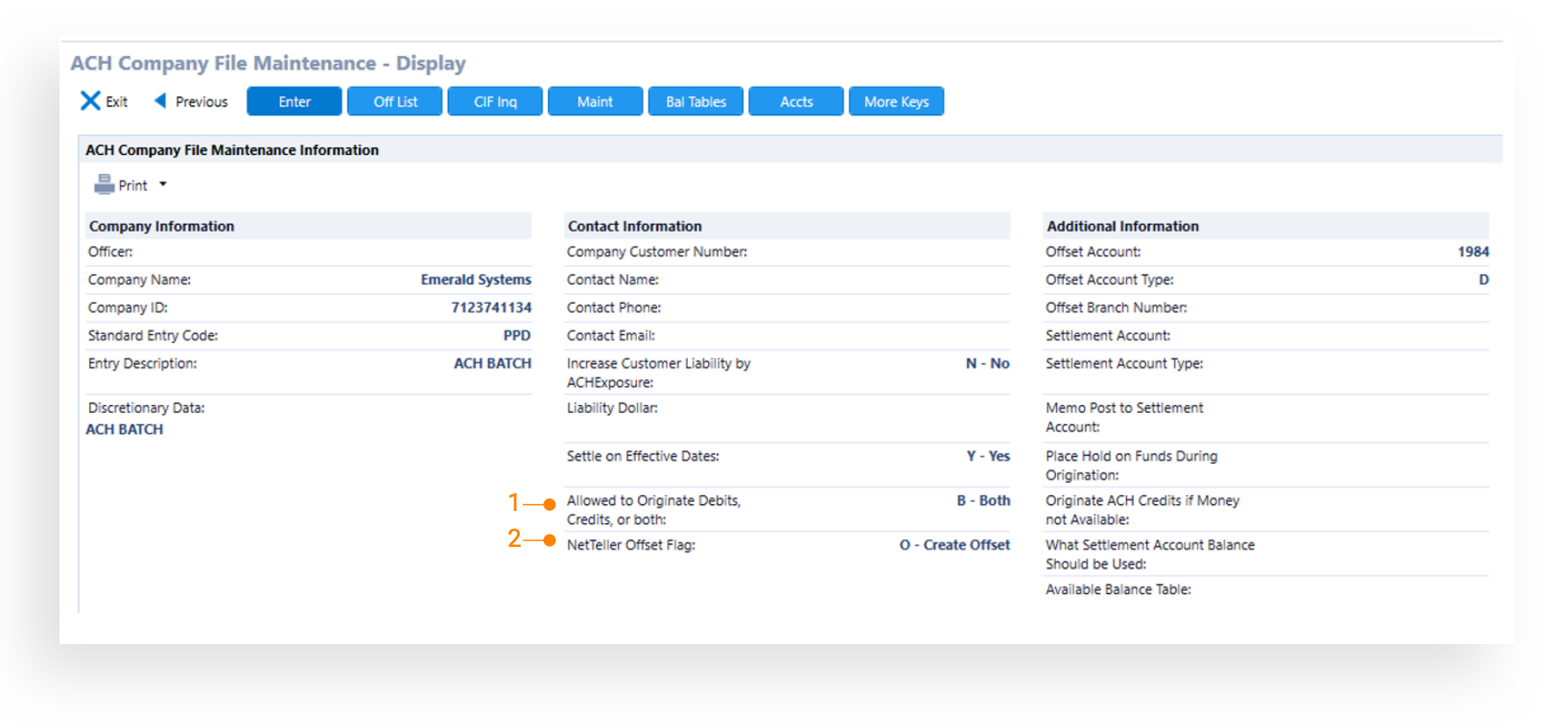Click the Y - Yes settle value
This screenshot has width=1568, height=728.
pyautogui.click(x=988, y=456)
